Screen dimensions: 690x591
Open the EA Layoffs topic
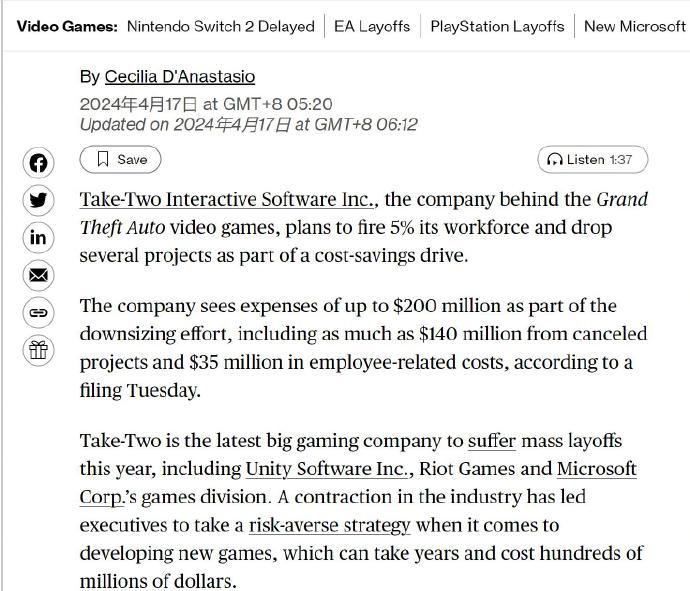tap(372, 26)
